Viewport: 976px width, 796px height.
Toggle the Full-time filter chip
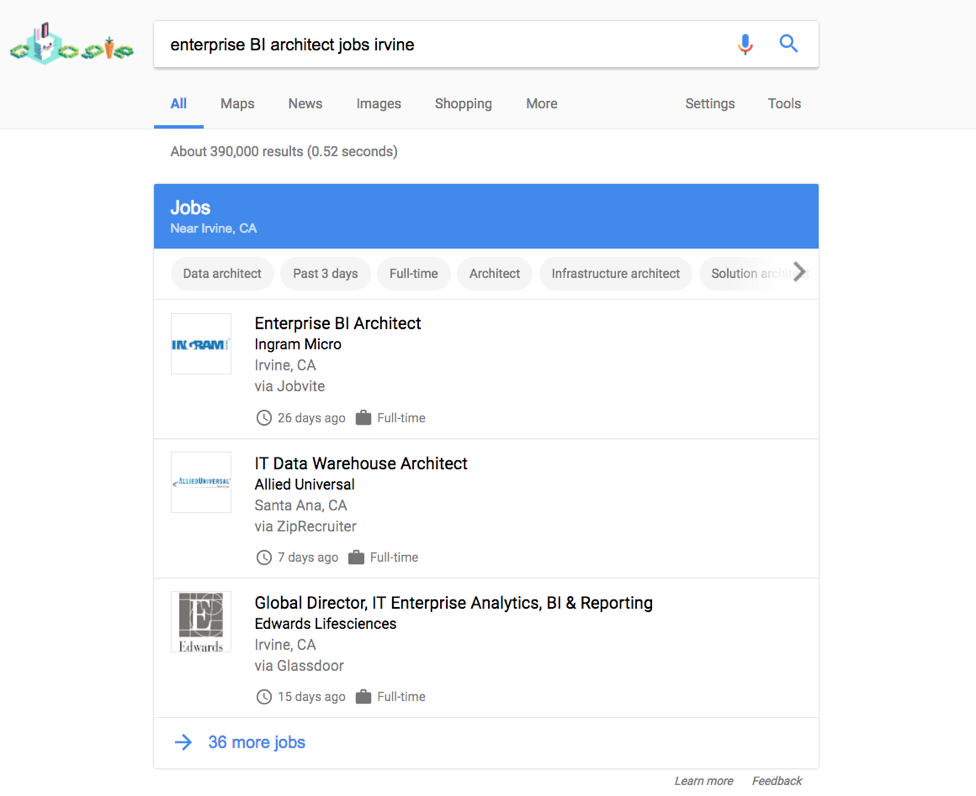(414, 274)
